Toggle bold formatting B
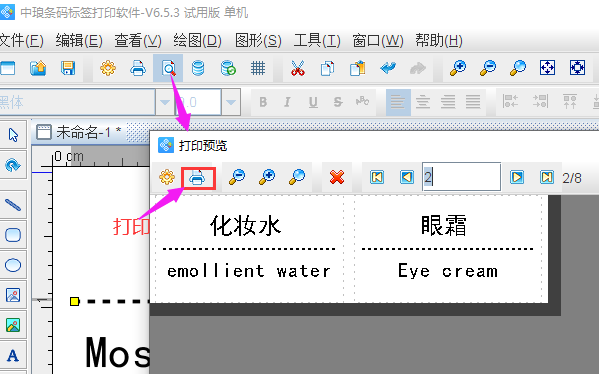599x374 pixels. pos(263,102)
